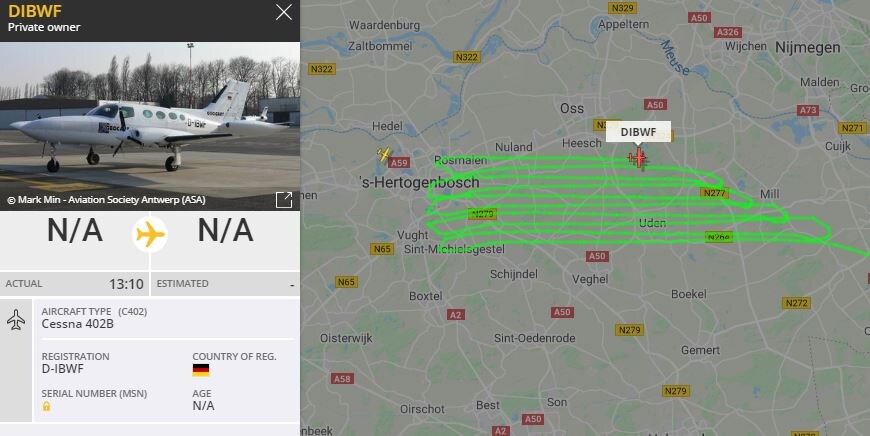Click the ACTUAL 13:10 time field

(75, 284)
